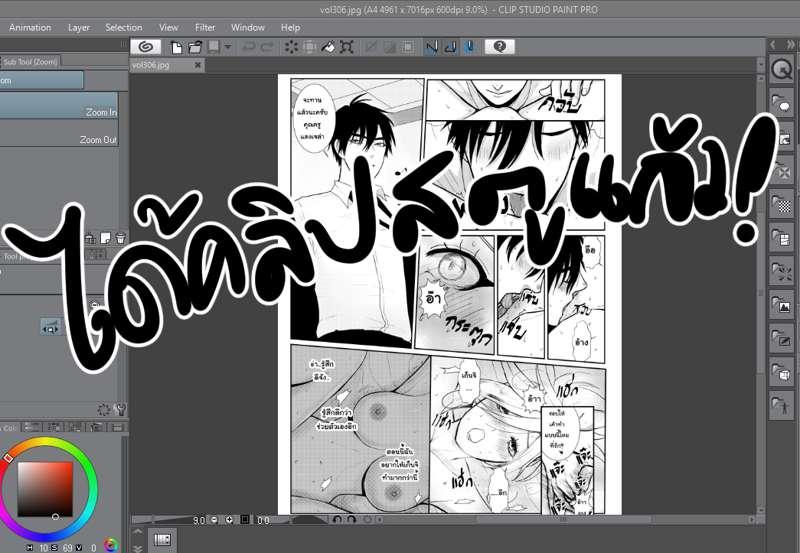Image resolution: width=800 pixels, height=553 pixels.
Task: Click the Scale/Rotate transform icon
Action: [347, 47]
